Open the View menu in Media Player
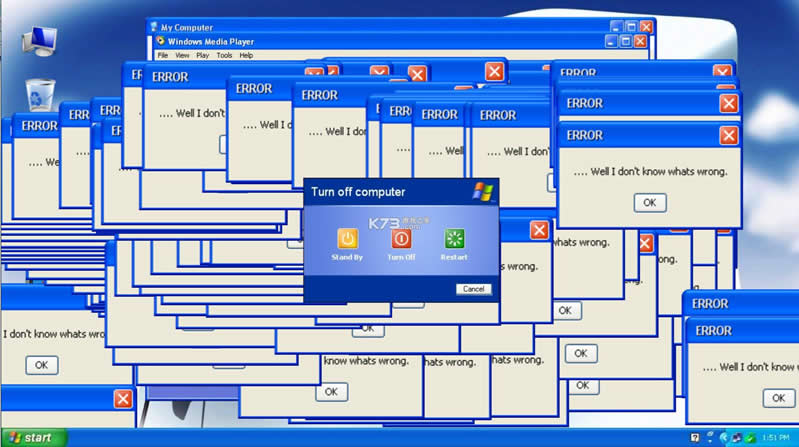Image resolution: width=799 pixels, height=447 pixels. point(182,56)
